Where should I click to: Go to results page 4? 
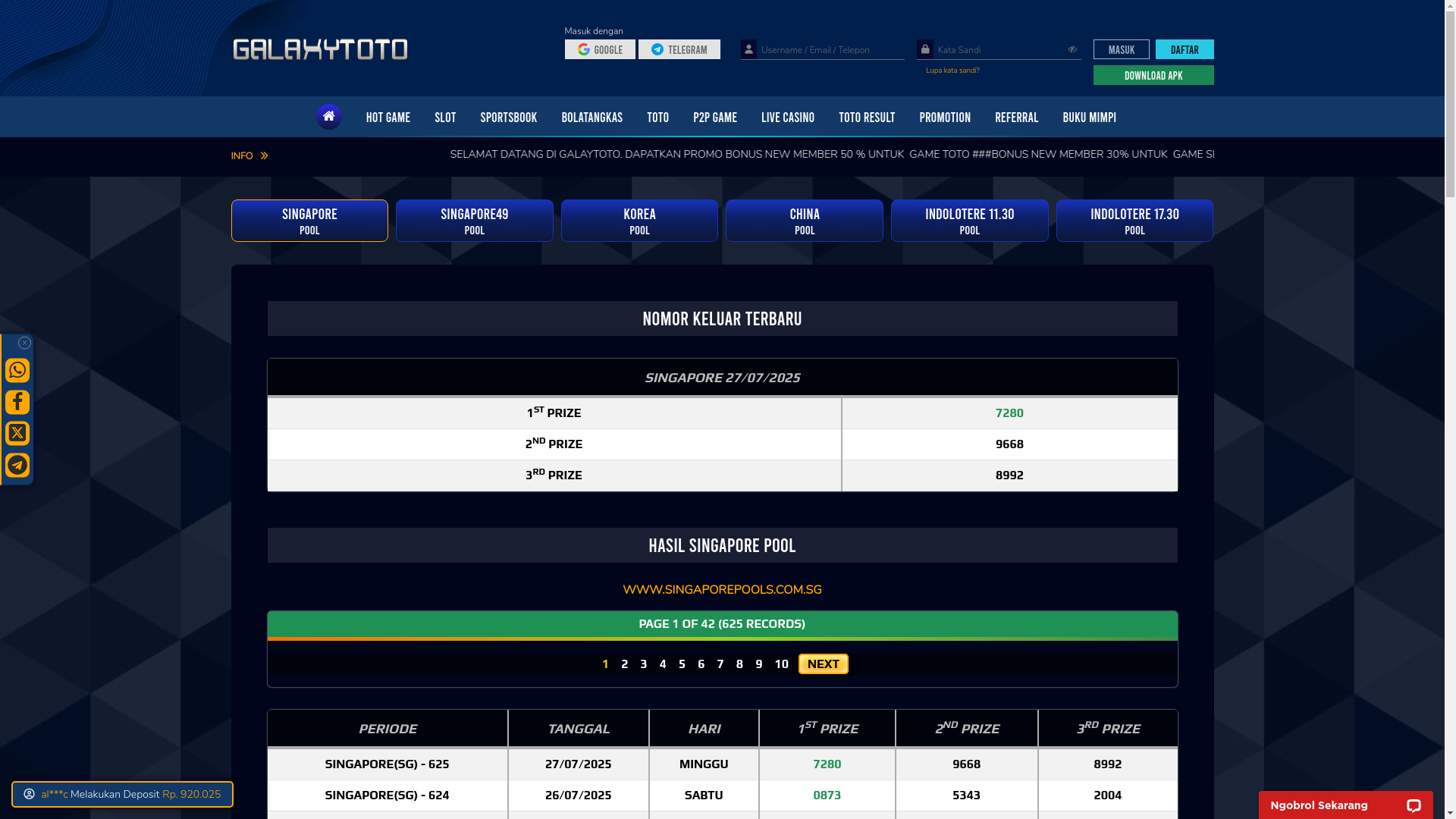point(663,664)
